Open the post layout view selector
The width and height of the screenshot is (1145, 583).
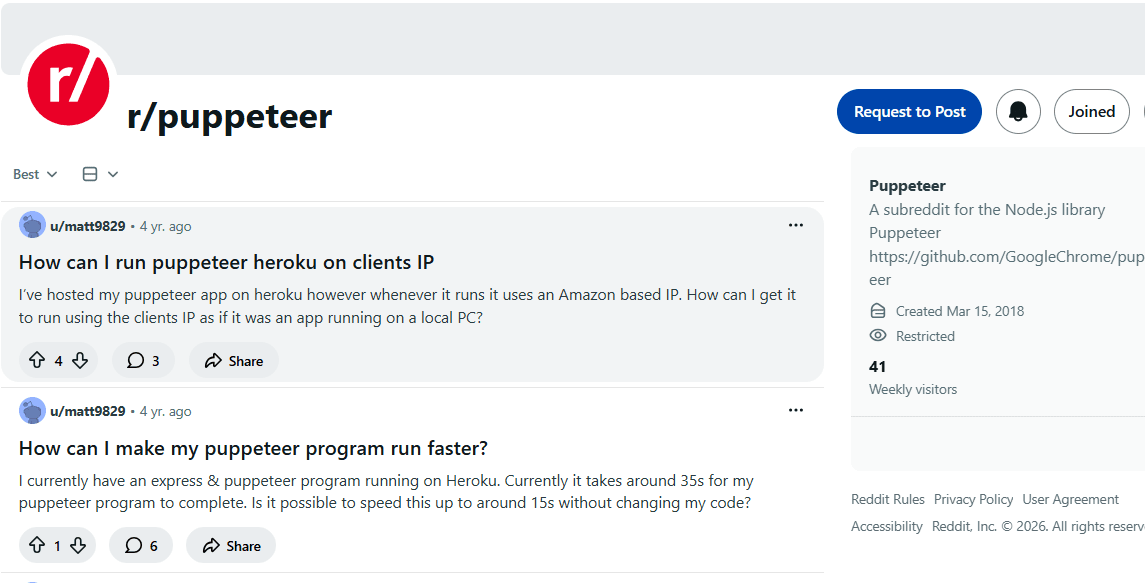tap(90, 173)
